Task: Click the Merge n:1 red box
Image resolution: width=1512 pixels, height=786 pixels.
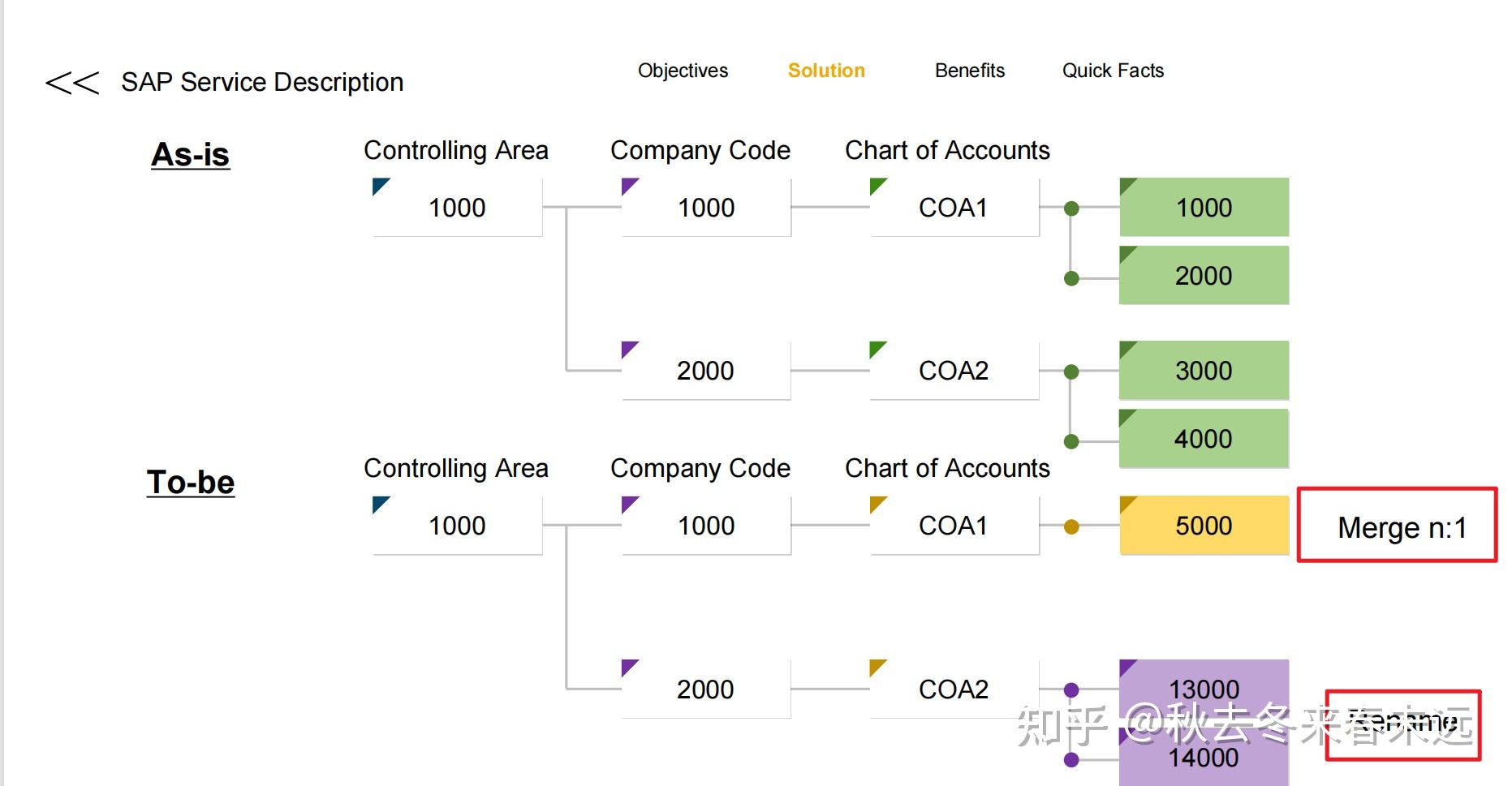Action: click(1397, 525)
